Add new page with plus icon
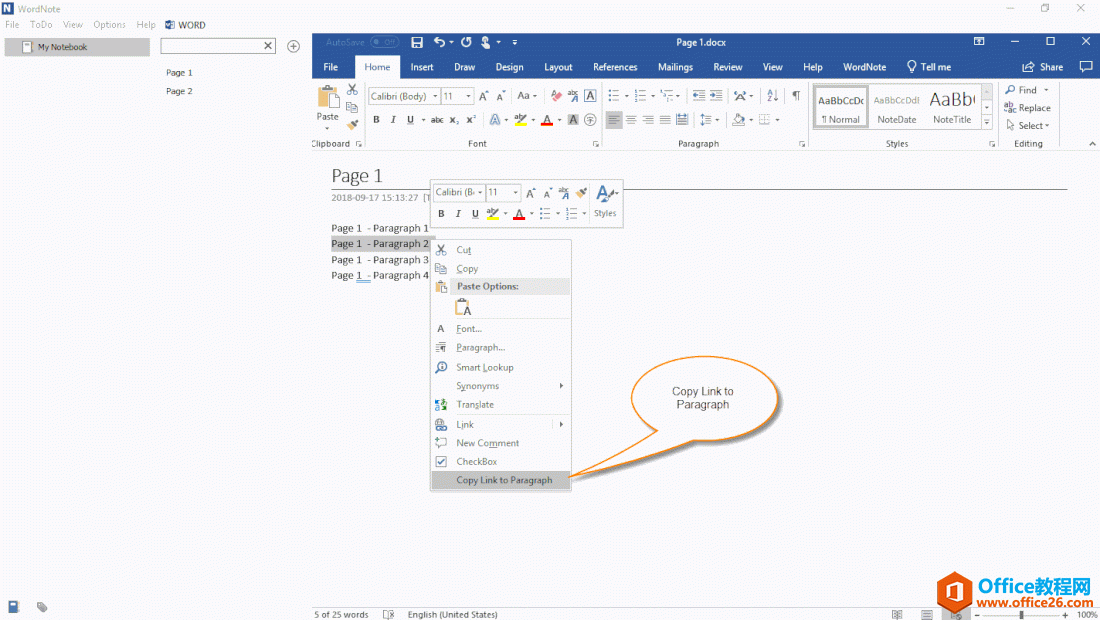The width and height of the screenshot is (1100, 620). [x=293, y=46]
